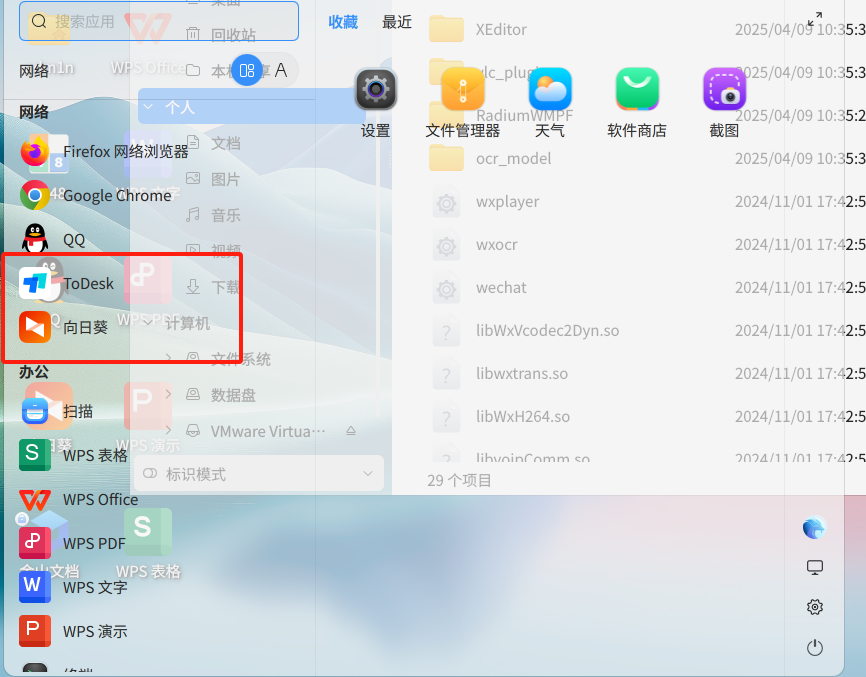Click the monitor icon in launcher sidebar
This screenshot has width=866, height=677.
815,567
